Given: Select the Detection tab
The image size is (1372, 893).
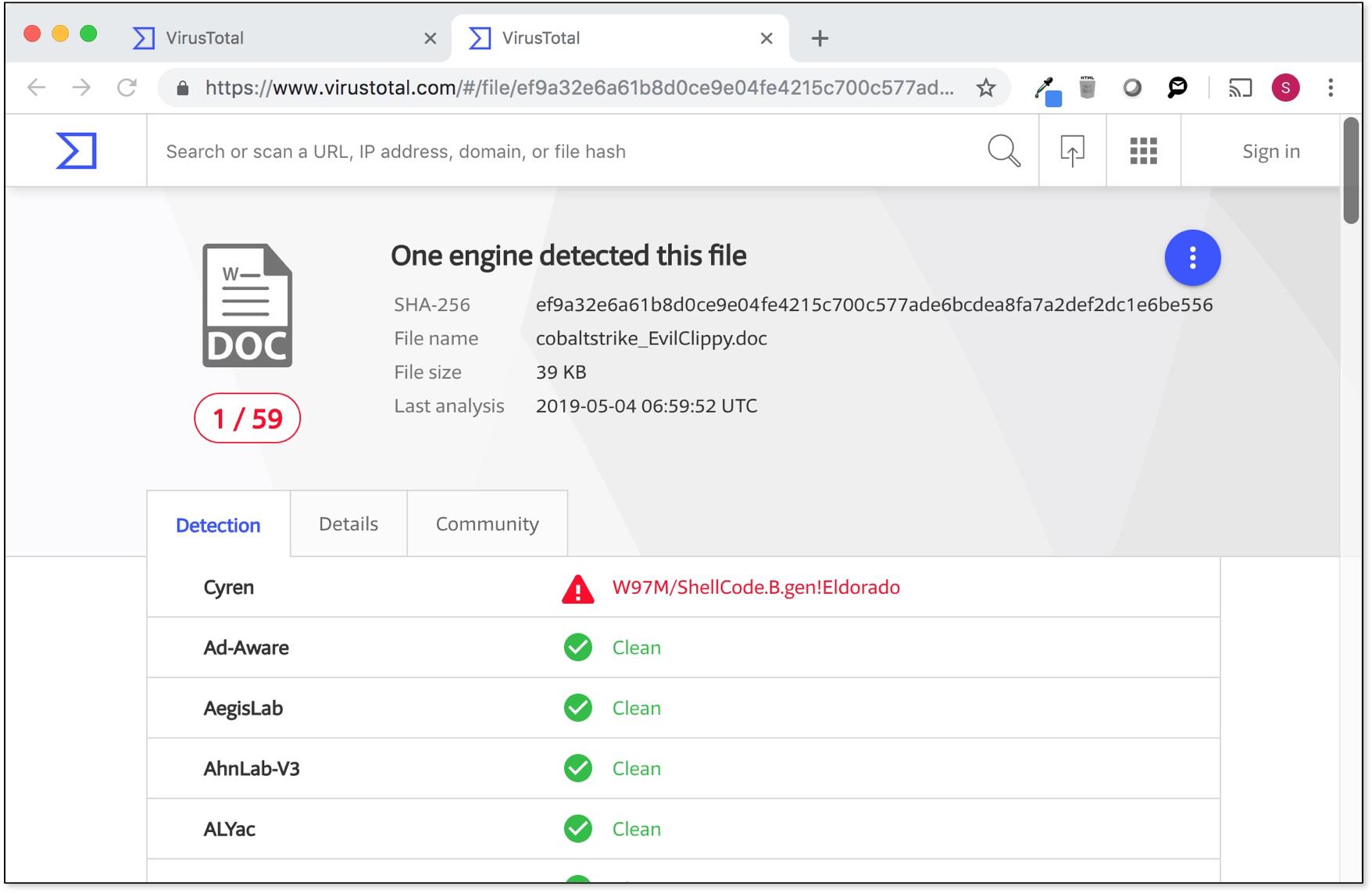Looking at the screenshot, I should [x=218, y=525].
